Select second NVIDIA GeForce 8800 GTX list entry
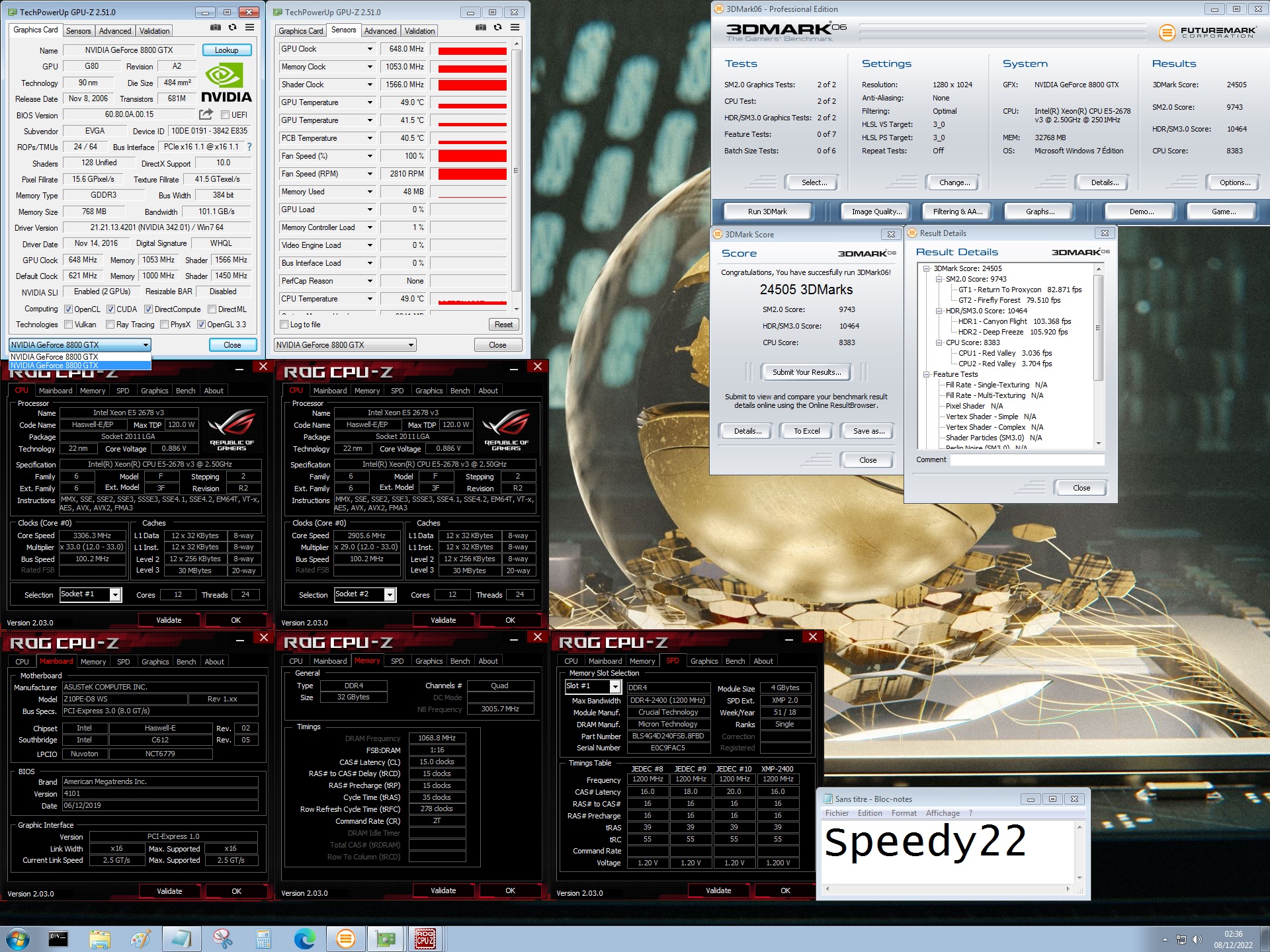This screenshot has width=1270, height=952. click(x=80, y=366)
